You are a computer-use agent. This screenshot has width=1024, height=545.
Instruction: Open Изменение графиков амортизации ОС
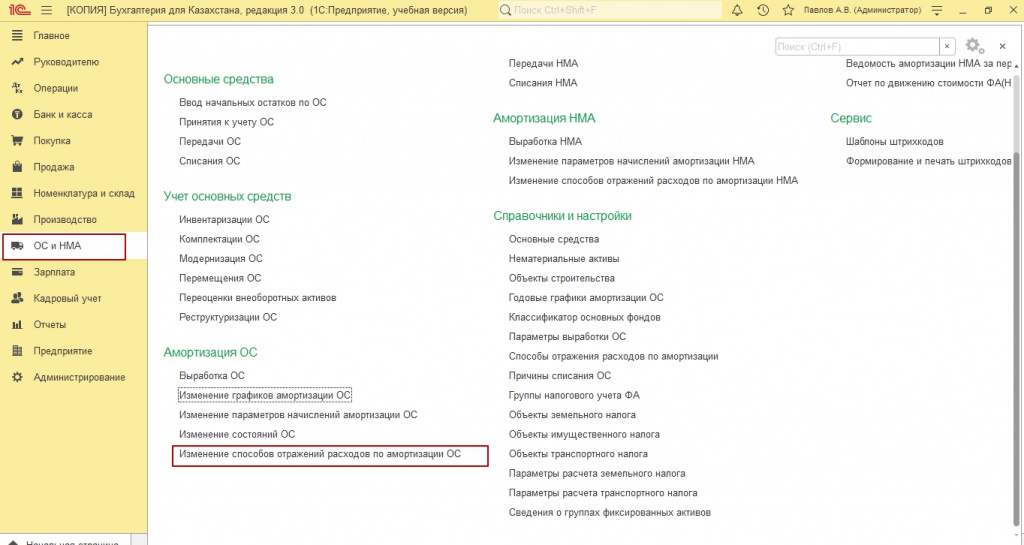point(265,396)
